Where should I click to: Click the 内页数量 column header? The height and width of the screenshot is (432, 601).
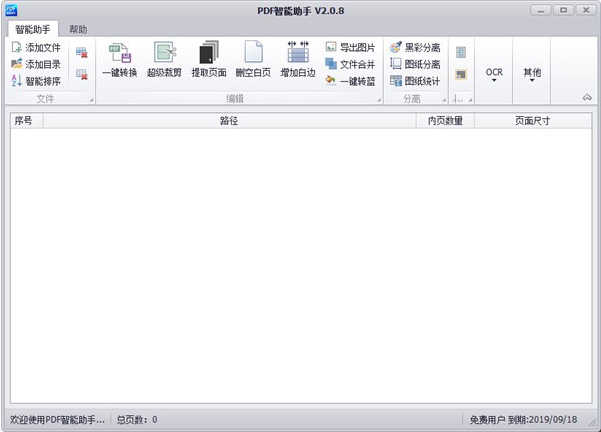pyautogui.click(x=445, y=121)
